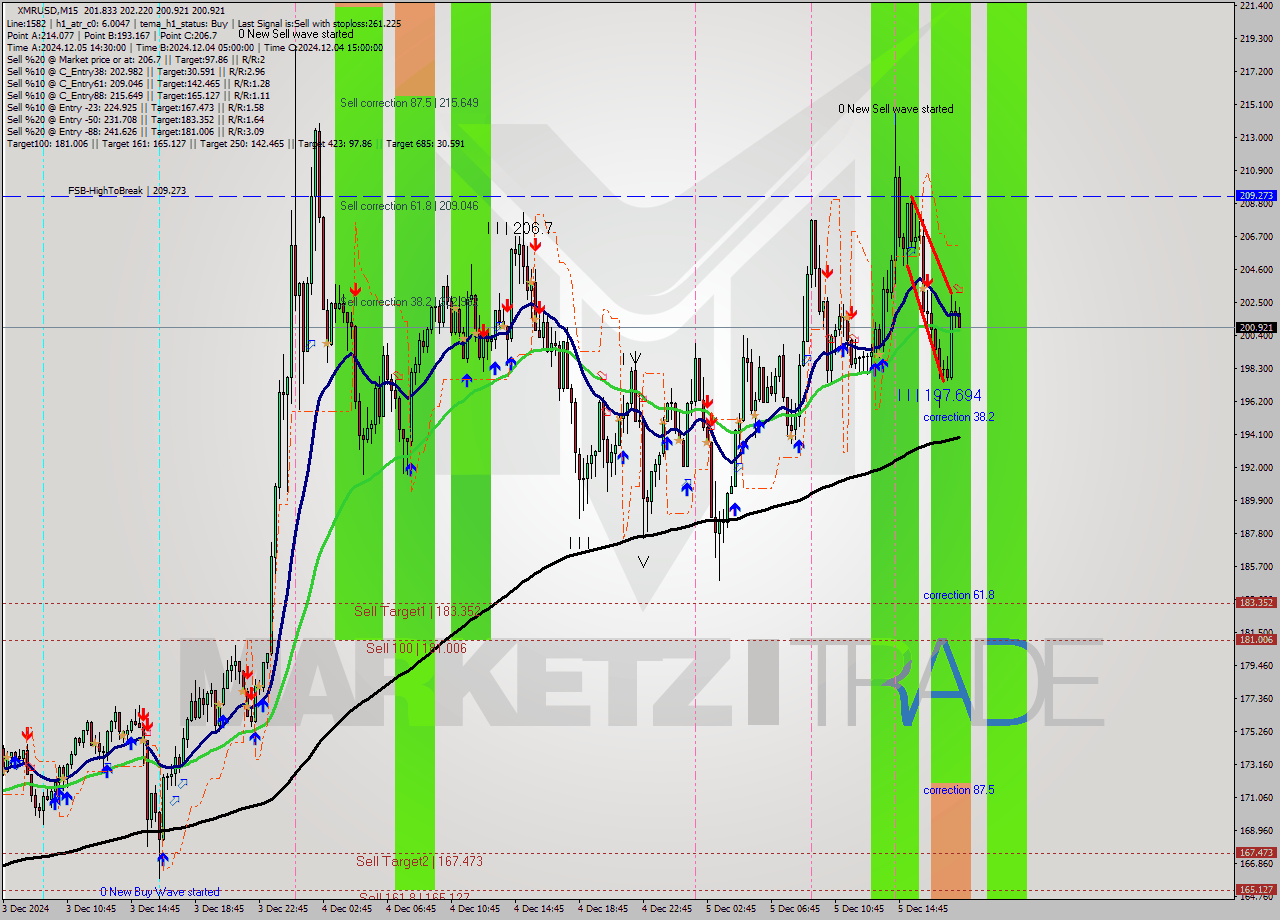
Task: Click the blue 209.273 price axis tag
Action: click(x=1256, y=196)
